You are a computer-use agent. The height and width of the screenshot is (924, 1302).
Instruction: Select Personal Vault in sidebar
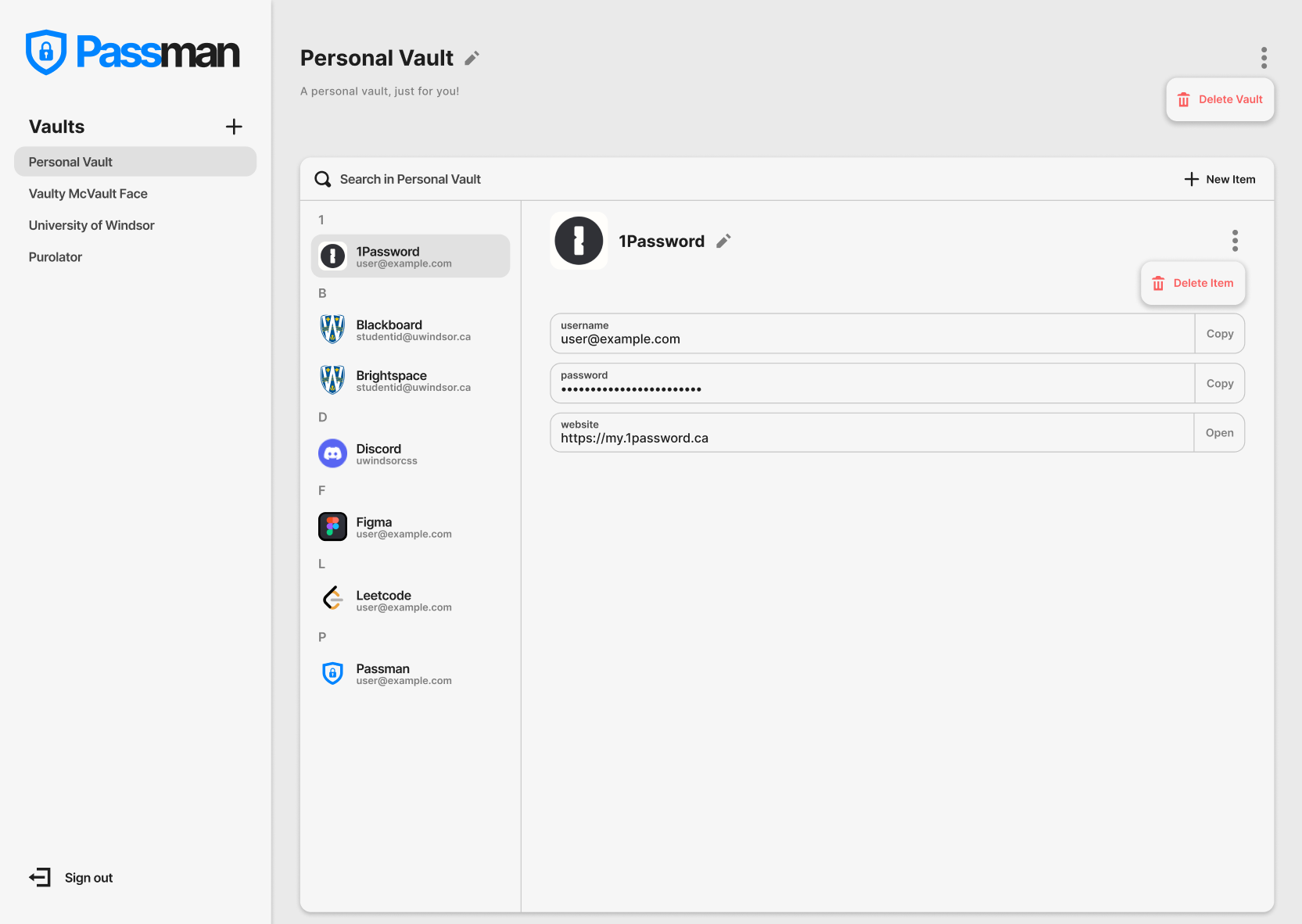[x=135, y=162]
